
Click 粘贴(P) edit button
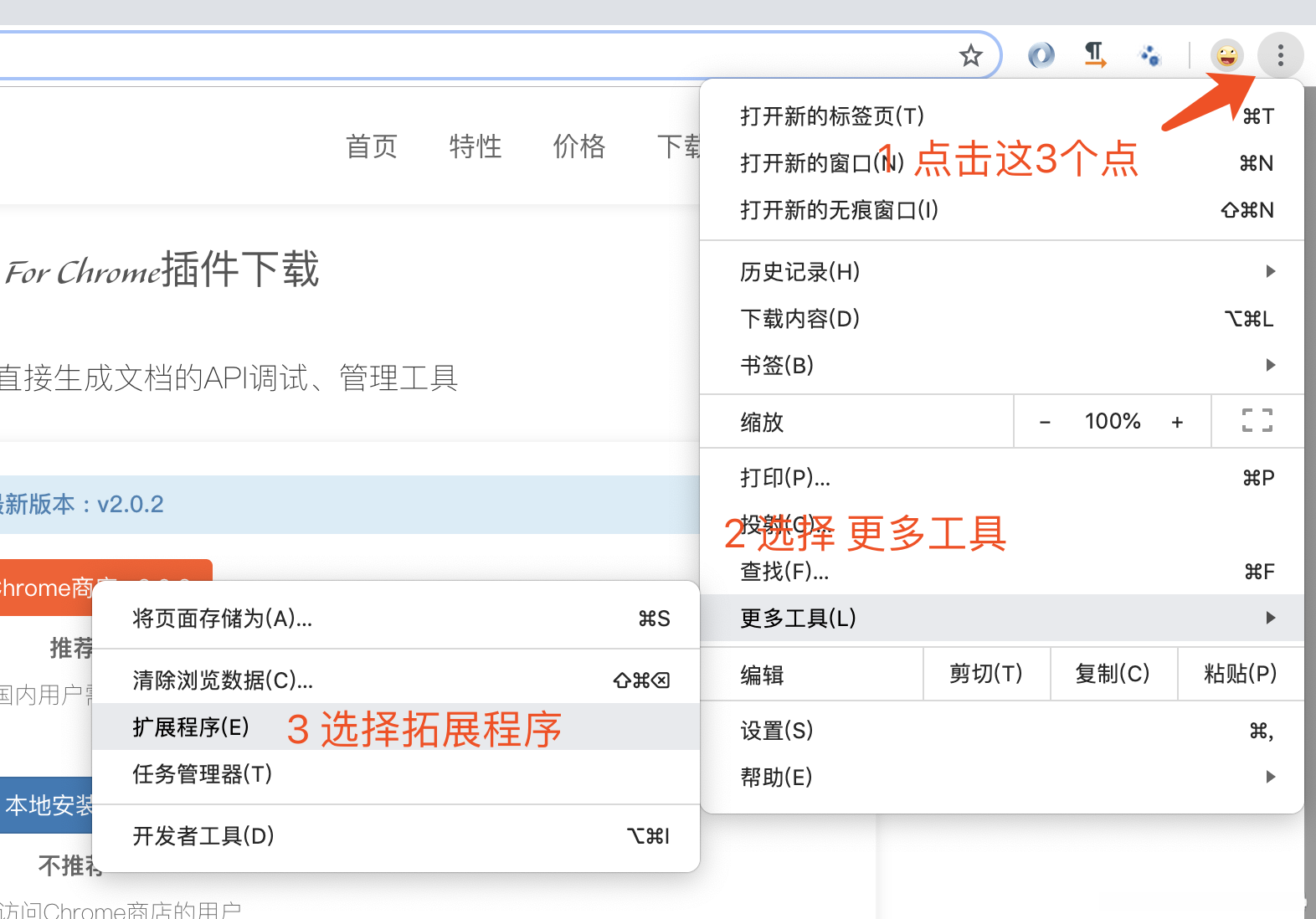click(x=1241, y=674)
